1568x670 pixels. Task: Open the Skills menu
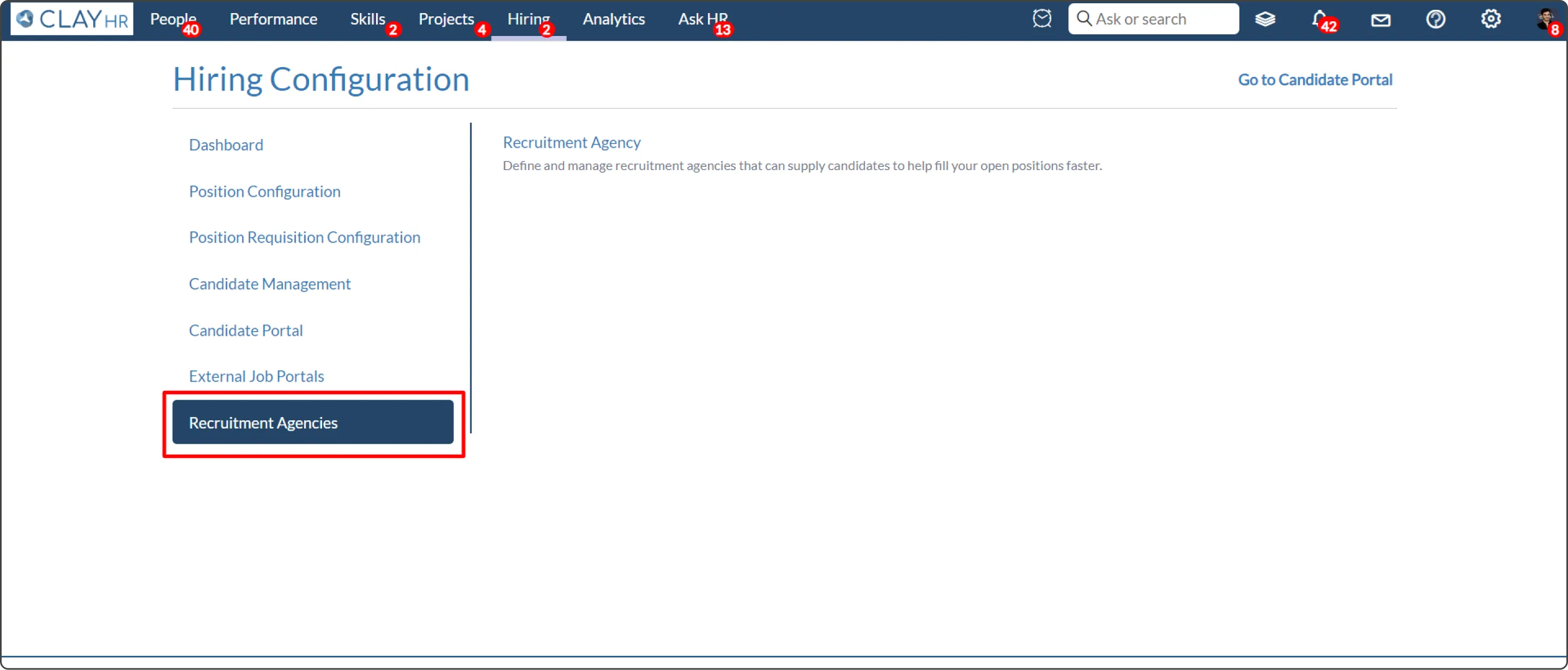click(x=367, y=19)
